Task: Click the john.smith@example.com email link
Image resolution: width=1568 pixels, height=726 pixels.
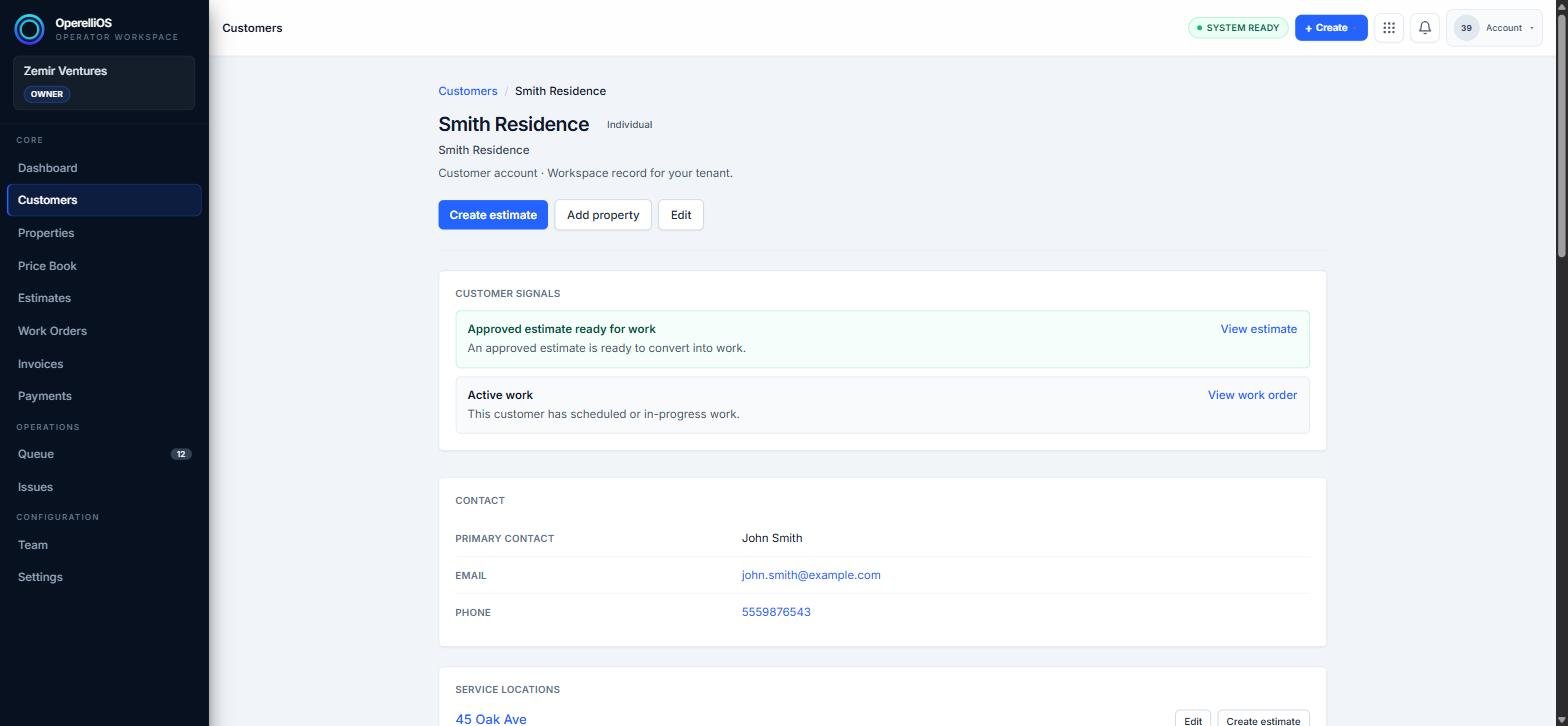Action: (811, 575)
